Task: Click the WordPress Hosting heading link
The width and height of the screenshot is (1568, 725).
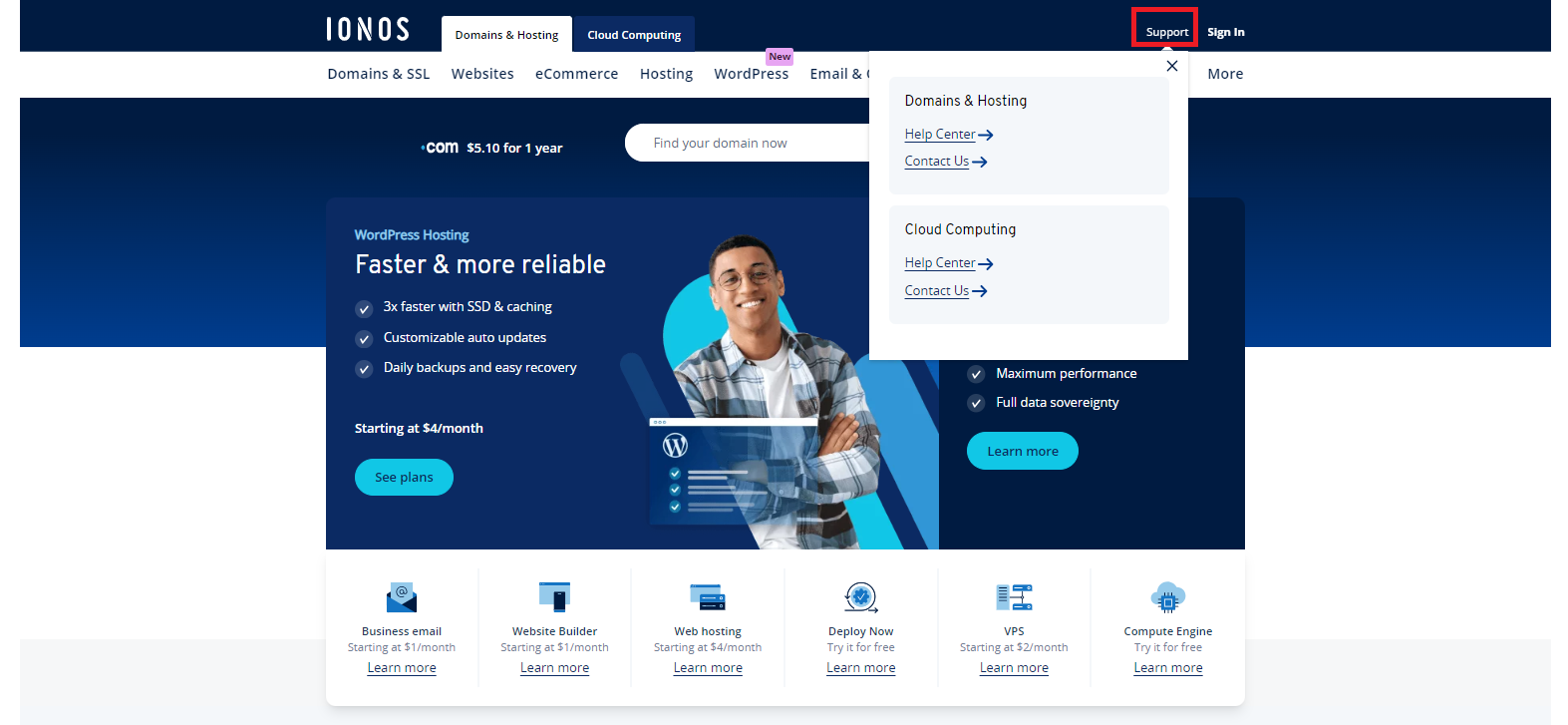Action: [x=412, y=235]
